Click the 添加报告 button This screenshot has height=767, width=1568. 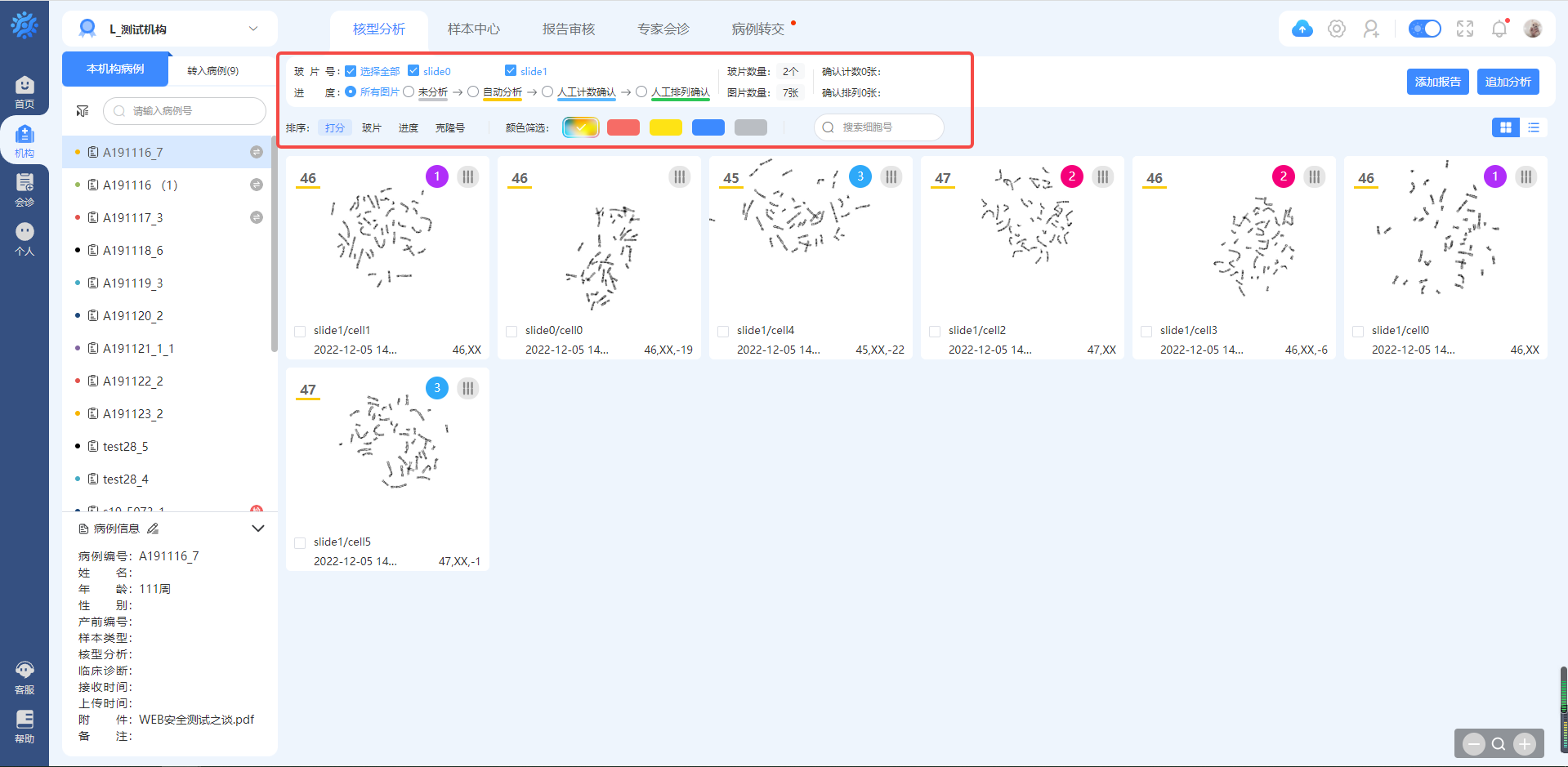(1437, 82)
